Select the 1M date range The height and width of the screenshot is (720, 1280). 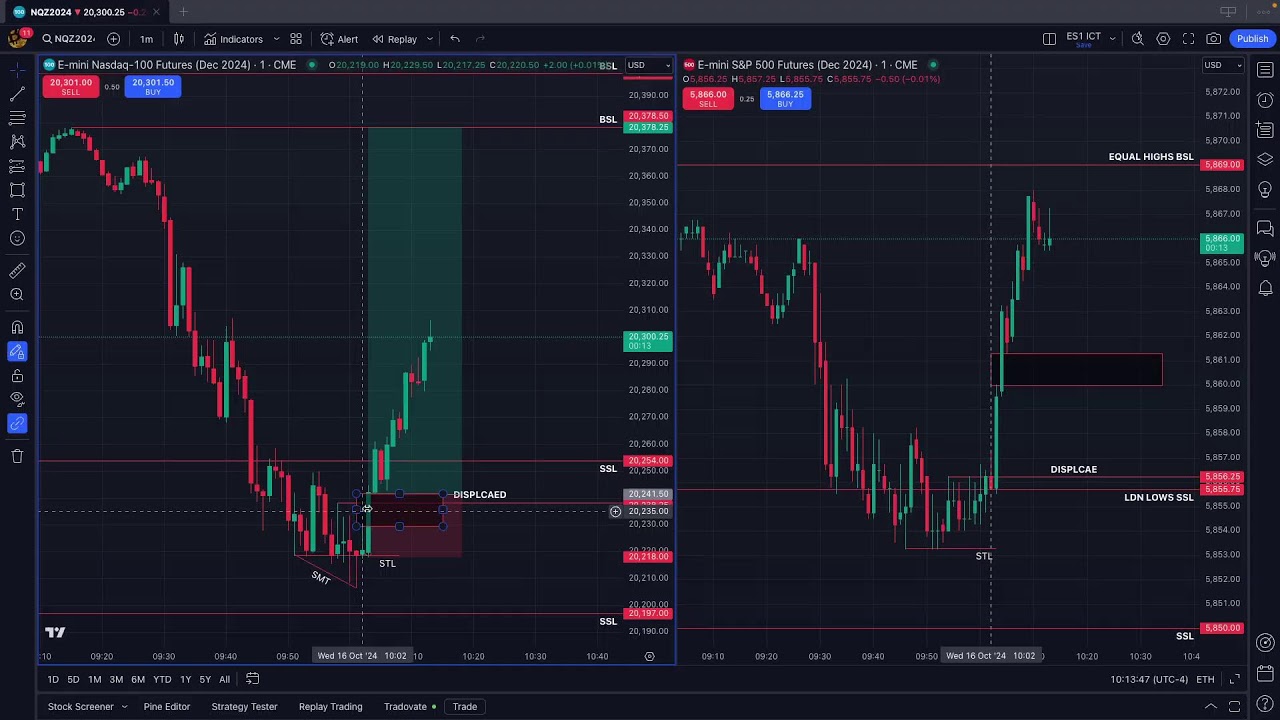[94, 679]
